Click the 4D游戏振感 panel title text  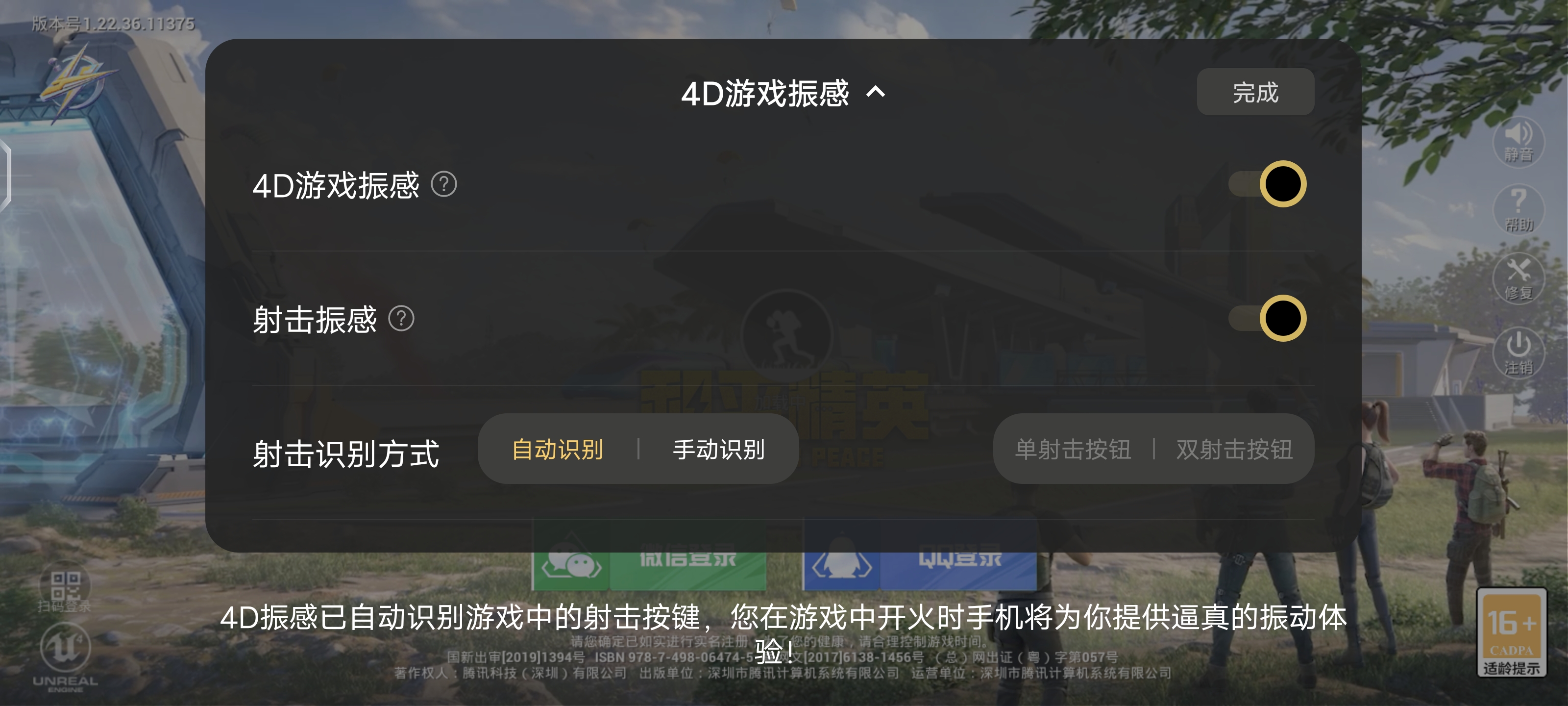click(x=764, y=93)
